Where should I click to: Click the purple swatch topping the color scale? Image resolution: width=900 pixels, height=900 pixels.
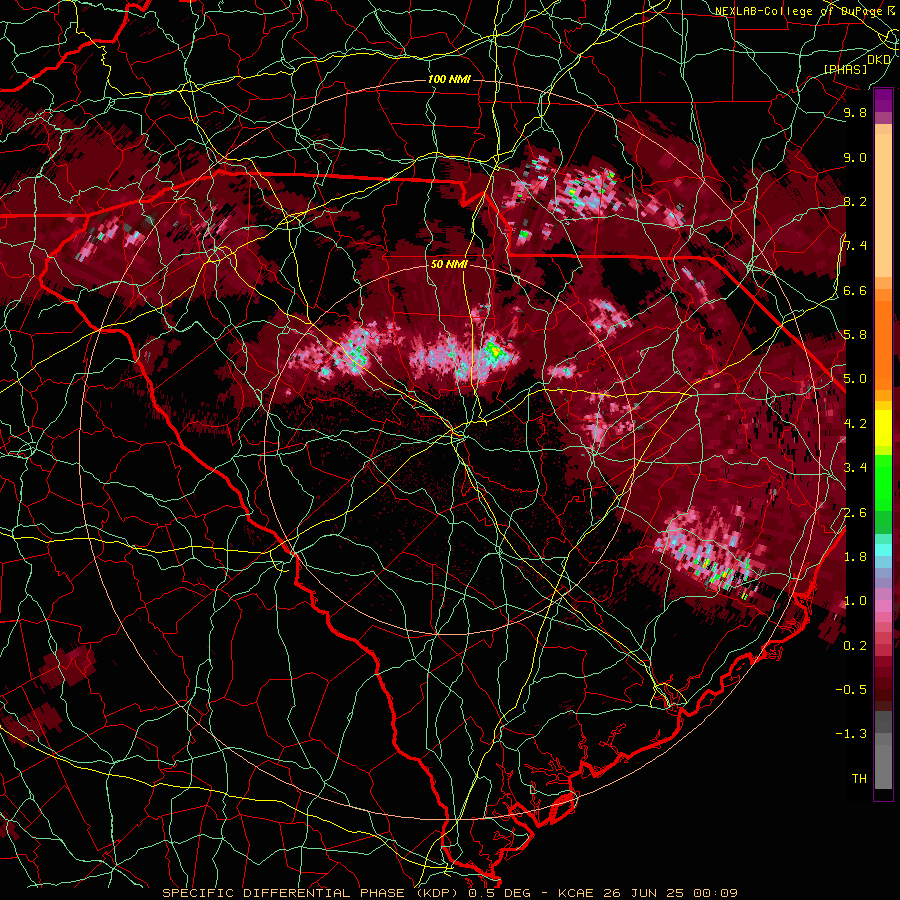pos(883,100)
